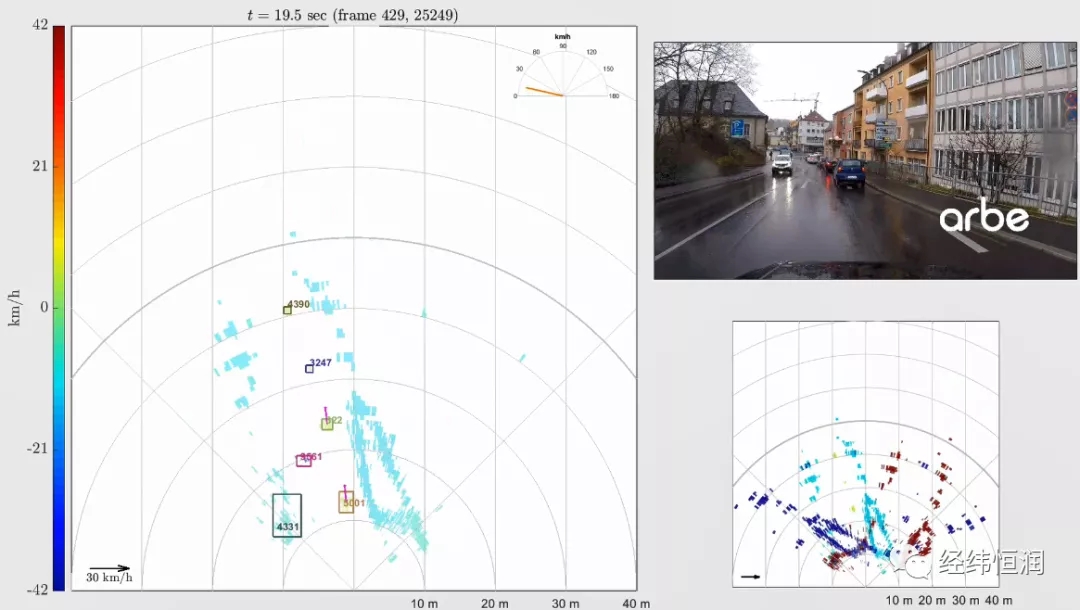
Task: Click the white car in the camera view
Action: point(782,164)
